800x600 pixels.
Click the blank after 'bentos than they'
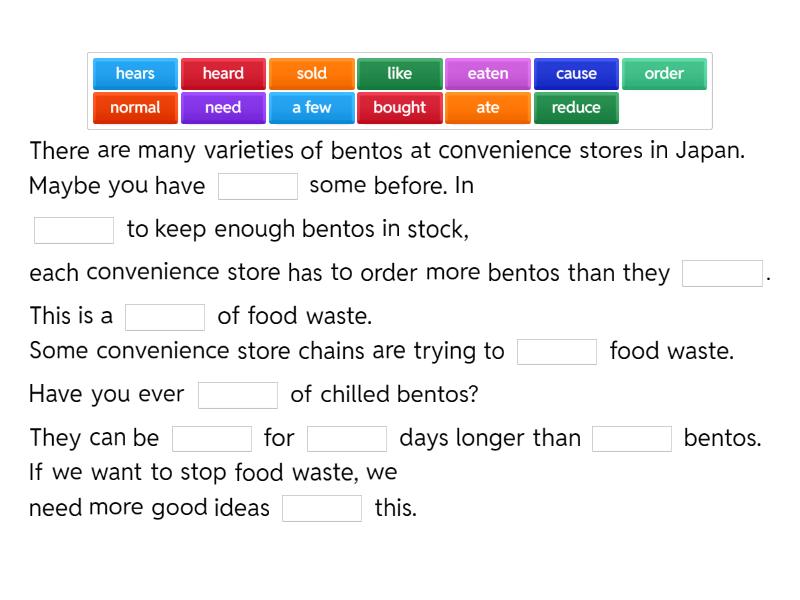click(x=722, y=274)
